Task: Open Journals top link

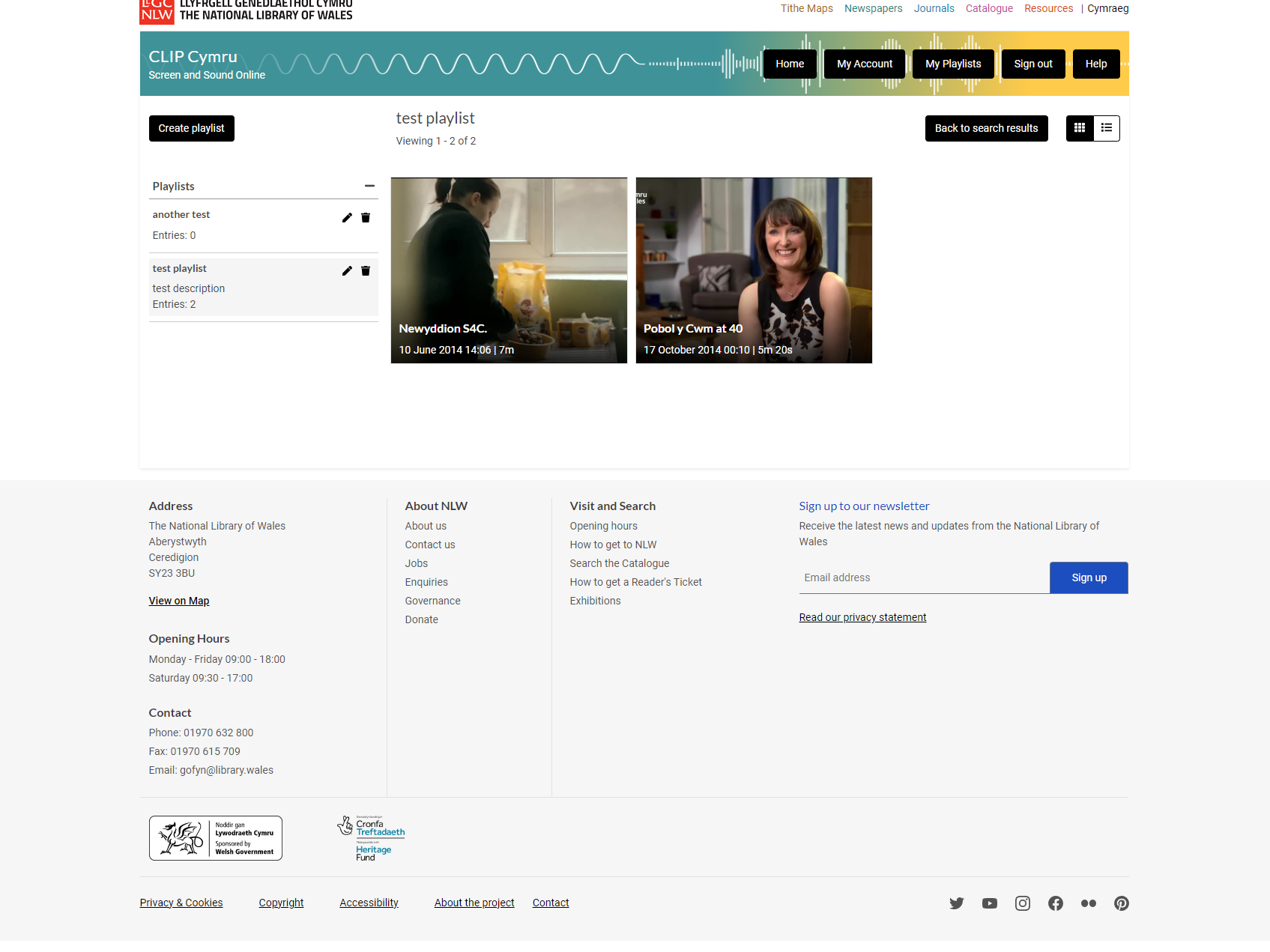Action: coord(934,8)
